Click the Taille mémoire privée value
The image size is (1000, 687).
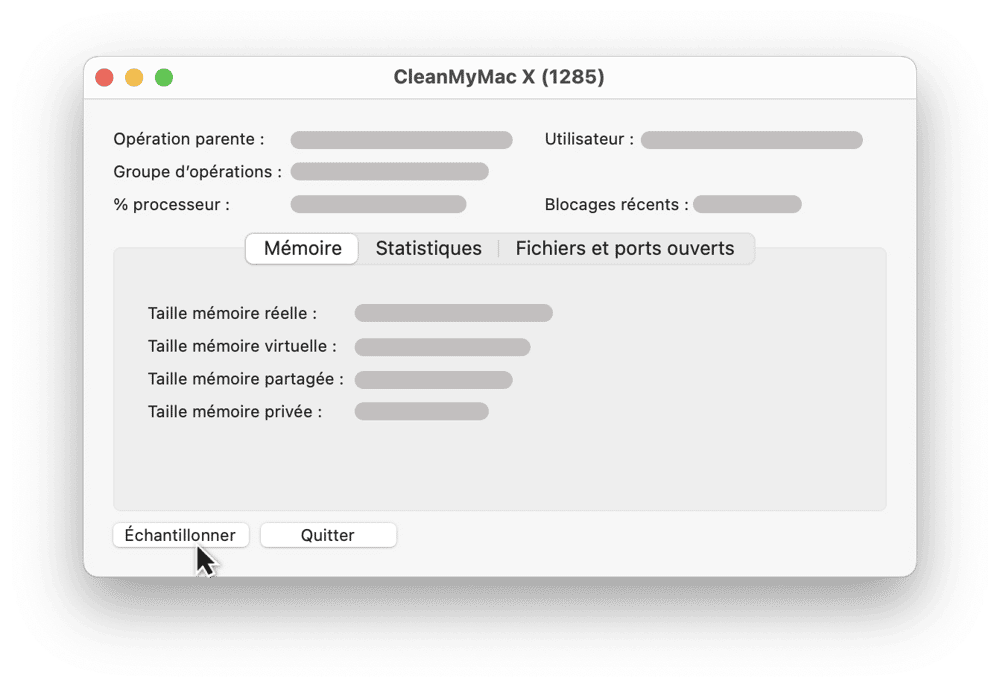pyautogui.click(x=422, y=411)
